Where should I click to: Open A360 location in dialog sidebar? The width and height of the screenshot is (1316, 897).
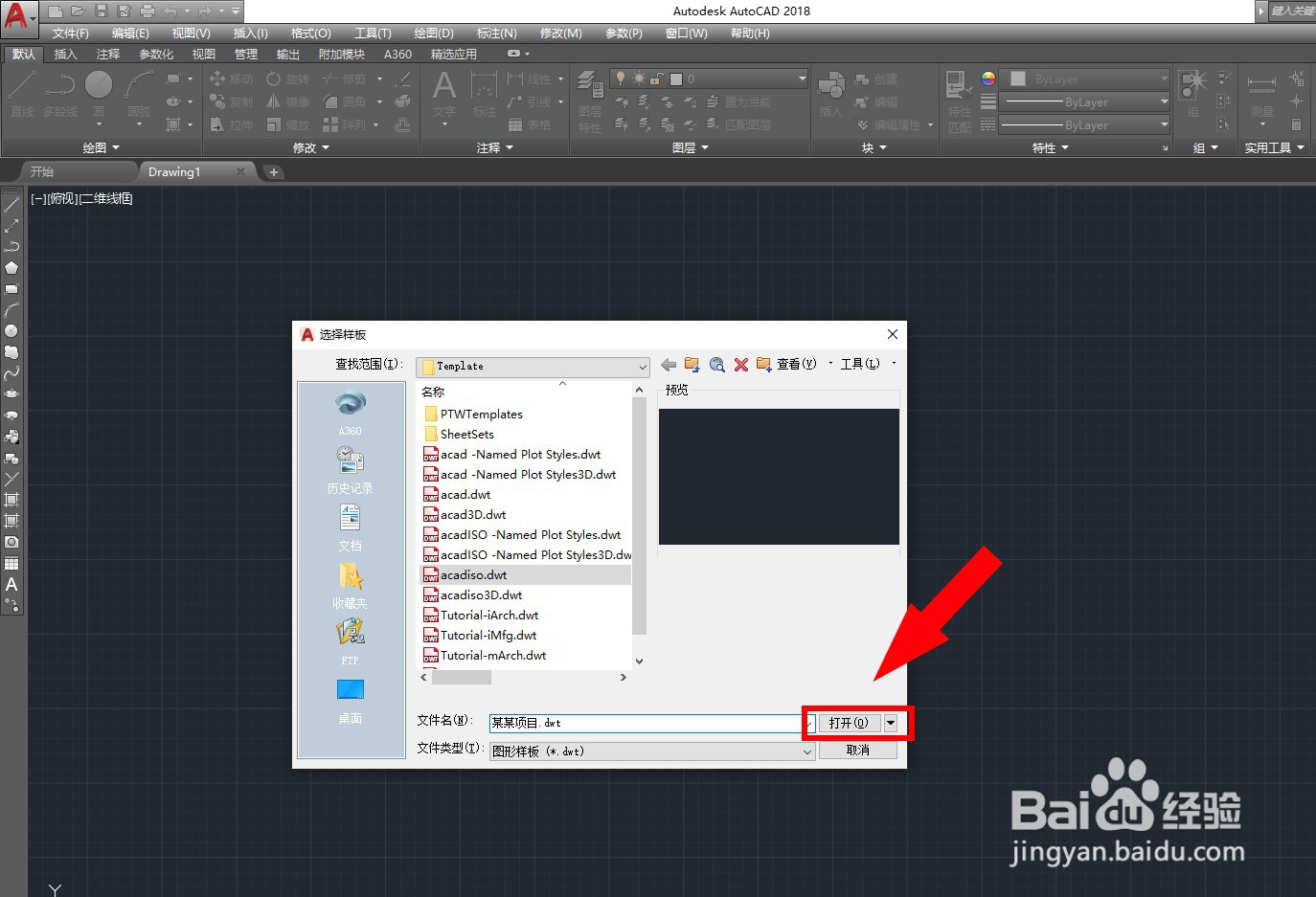[351, 414]
